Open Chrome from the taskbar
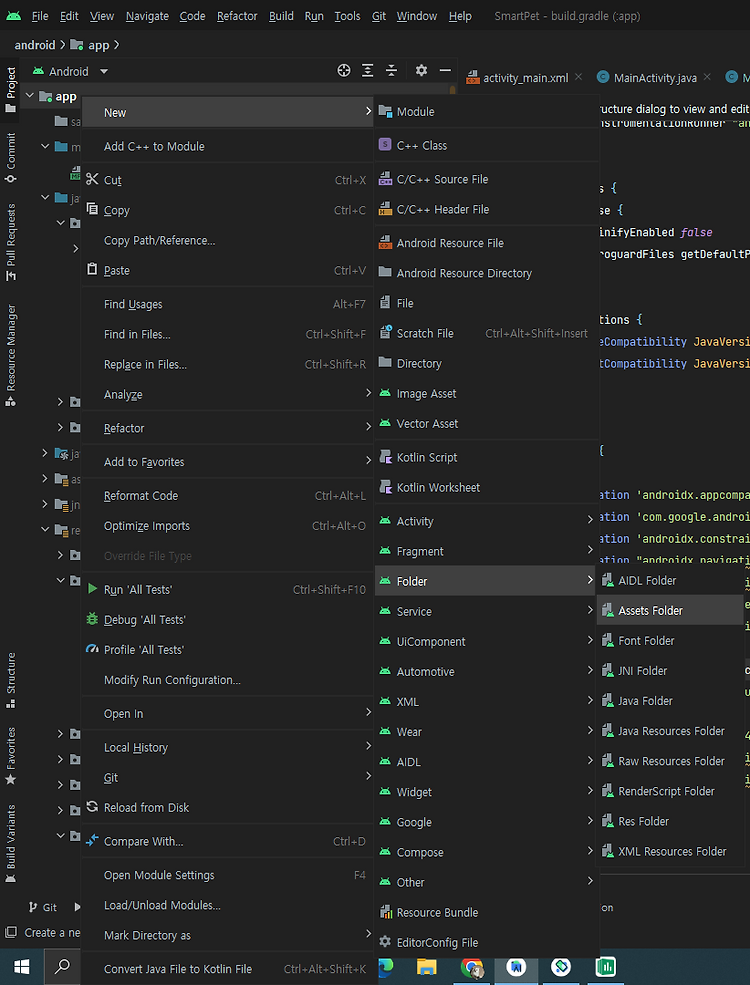This screenshot has height=985, width=750. [x=472, y=967]
